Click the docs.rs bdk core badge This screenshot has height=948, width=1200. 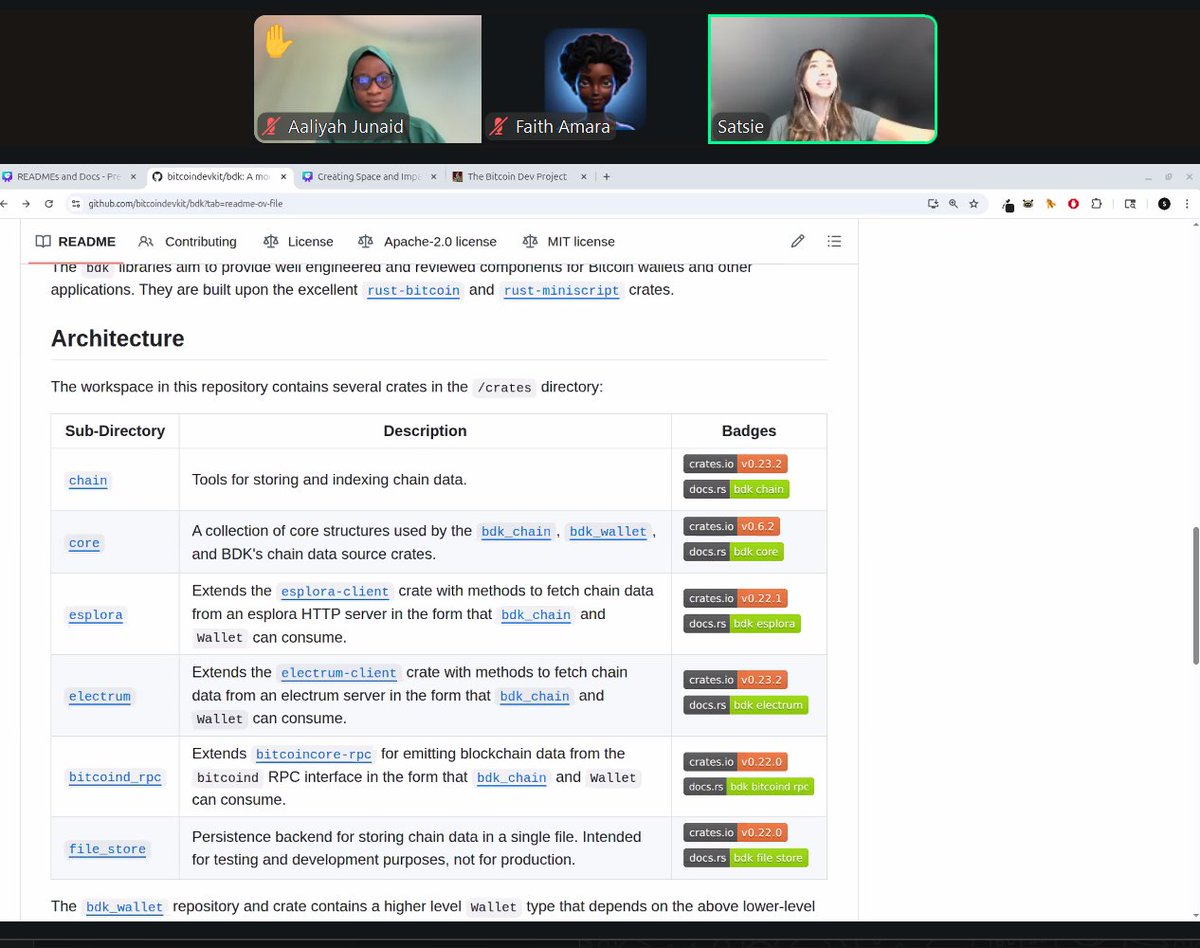point(733,551)
